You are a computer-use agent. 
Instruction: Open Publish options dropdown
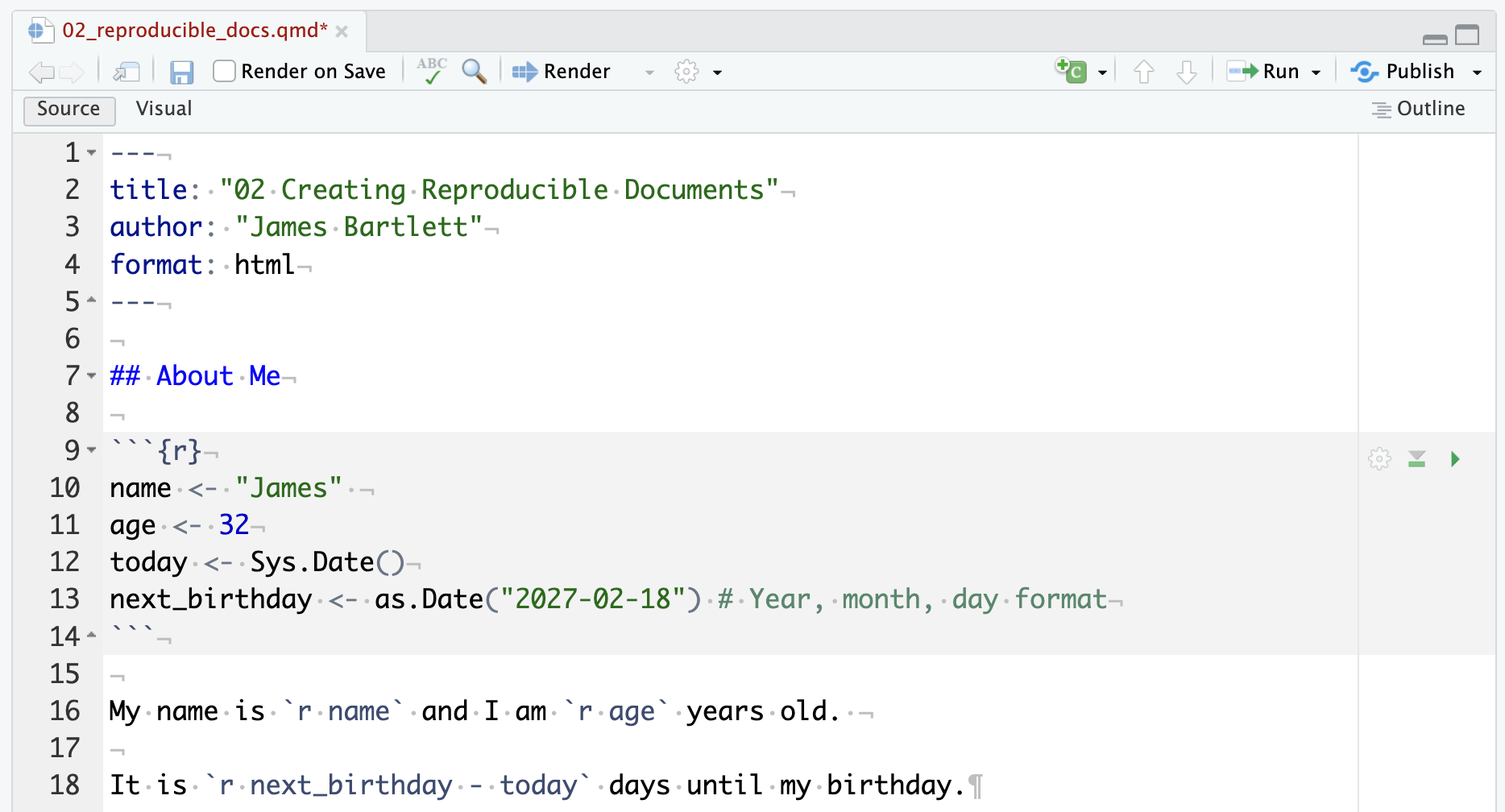[1477, 72]
